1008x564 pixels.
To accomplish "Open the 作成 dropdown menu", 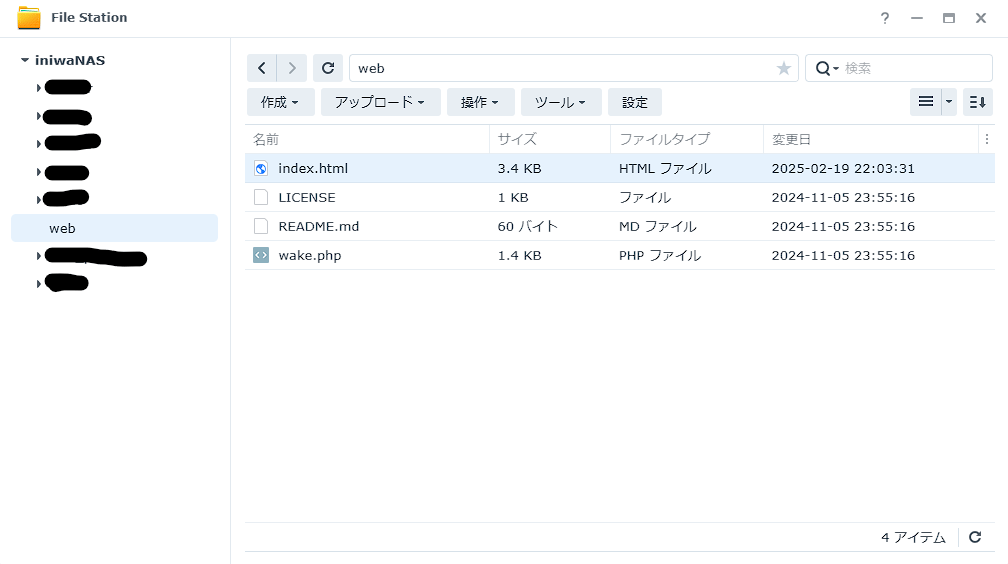I will click(280, 102).
